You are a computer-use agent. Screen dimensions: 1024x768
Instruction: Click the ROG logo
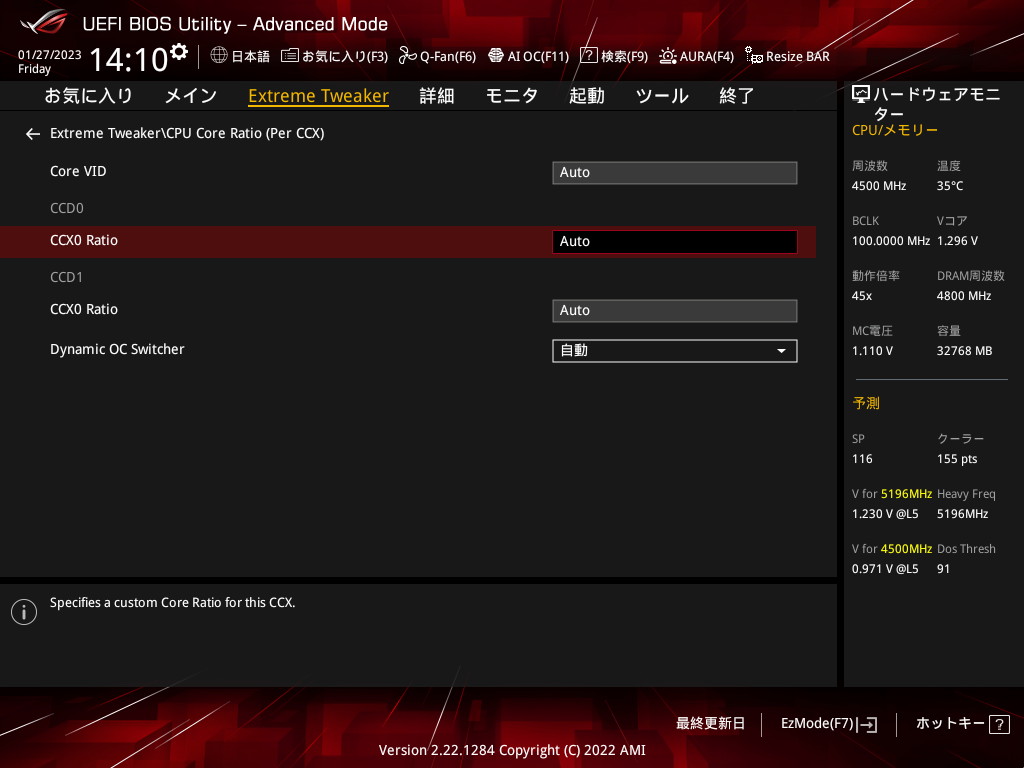click(44, 22)
